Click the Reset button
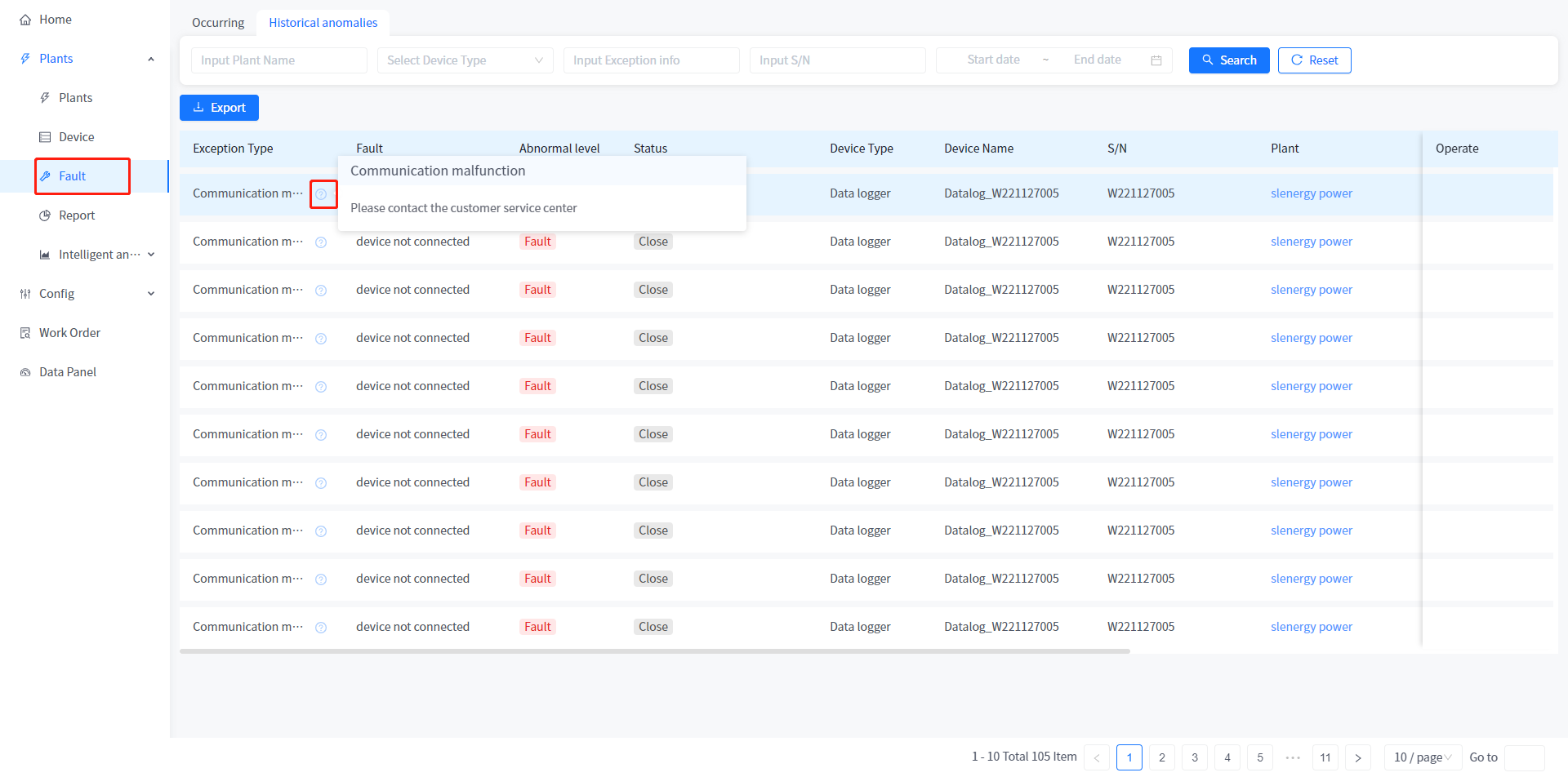This screenshot has width=1568, height=777. tap(1315, 60)
